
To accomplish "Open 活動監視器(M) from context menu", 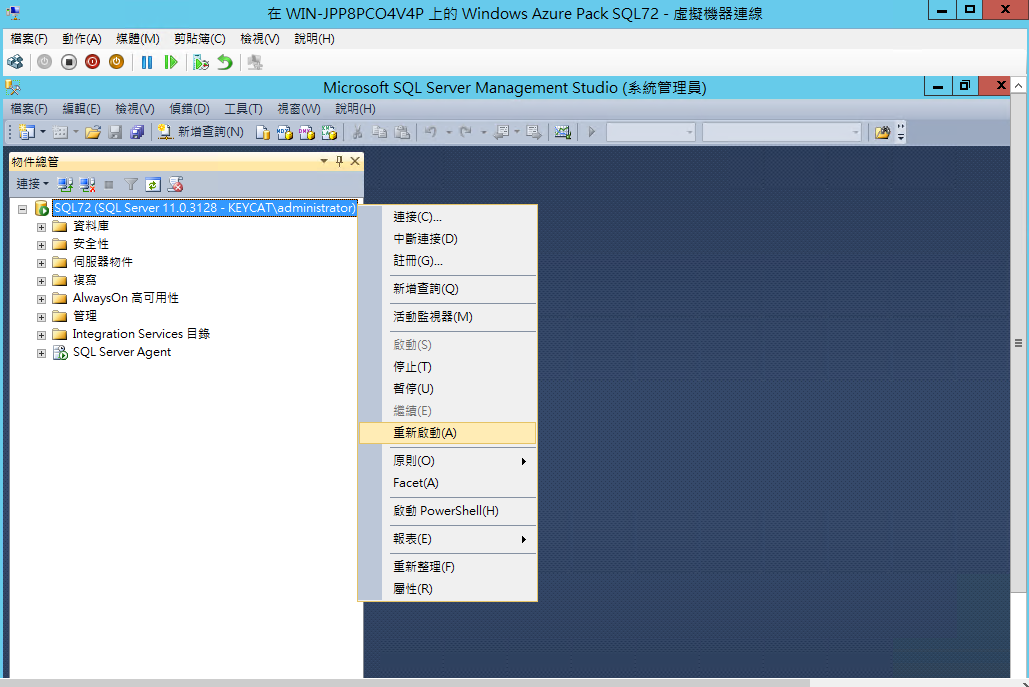I will click(x=448, y=317).
